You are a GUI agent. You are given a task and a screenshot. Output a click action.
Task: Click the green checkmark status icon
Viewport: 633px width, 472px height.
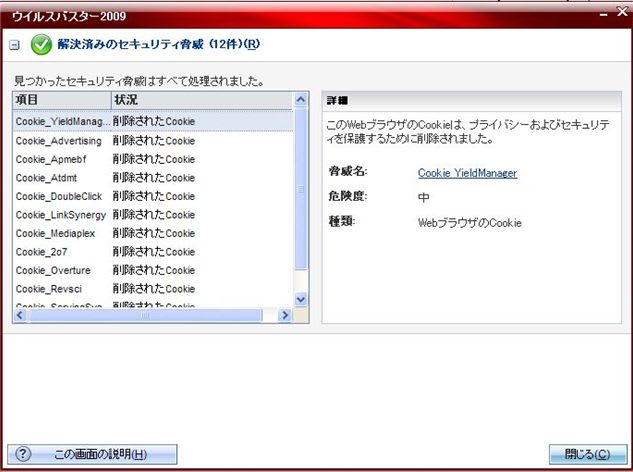(x=41, y=44)
